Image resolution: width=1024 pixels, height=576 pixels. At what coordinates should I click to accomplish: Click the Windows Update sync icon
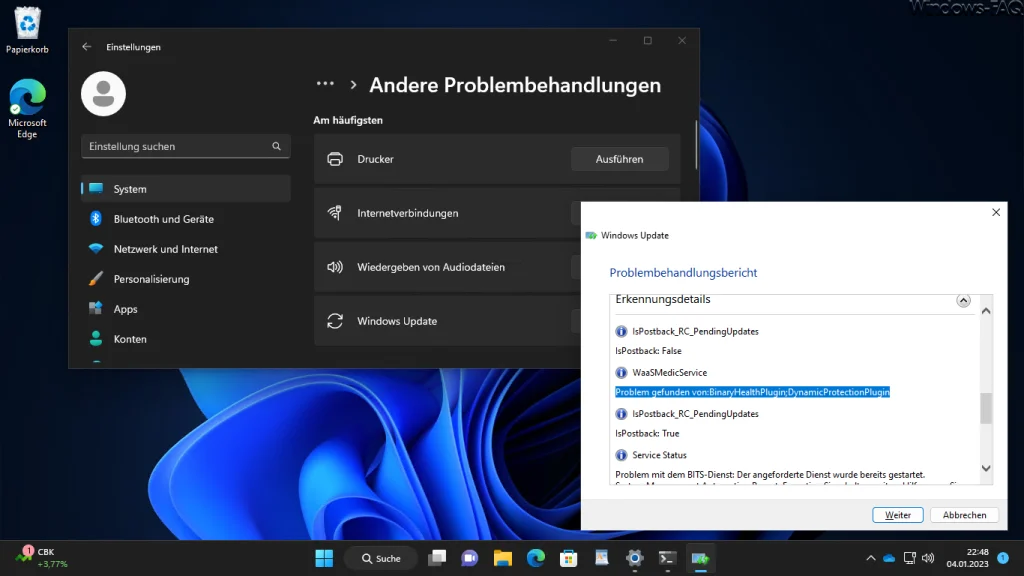[335, 321]
